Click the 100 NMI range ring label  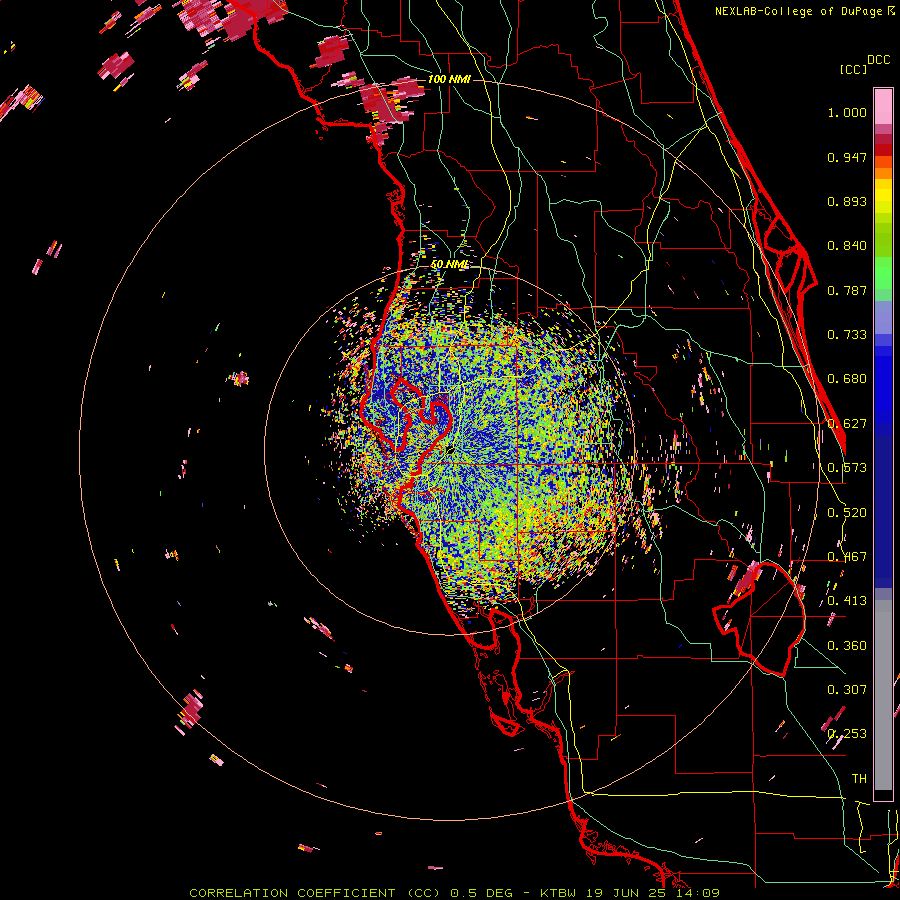tap(449, 79)
